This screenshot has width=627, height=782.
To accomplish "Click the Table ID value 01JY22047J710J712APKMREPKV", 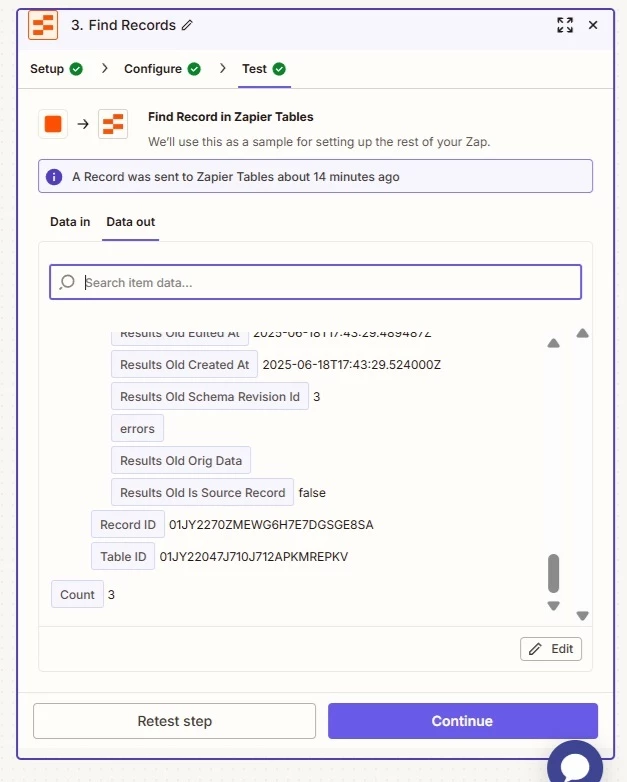I will [x=253, y=557].
